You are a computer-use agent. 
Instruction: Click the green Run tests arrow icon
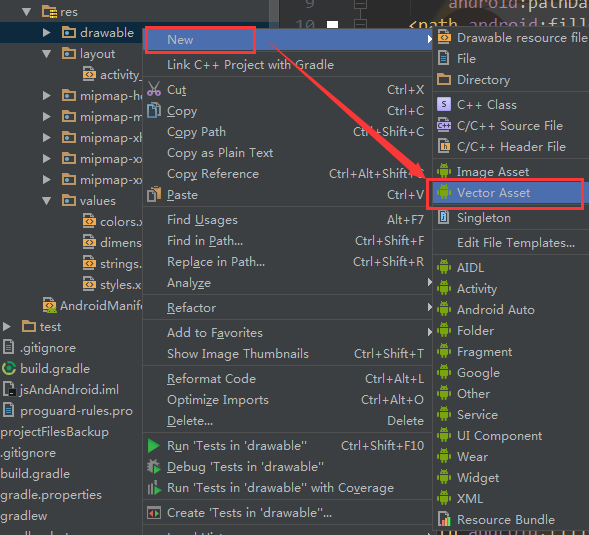pyautogui.click(x=154, y=446)
